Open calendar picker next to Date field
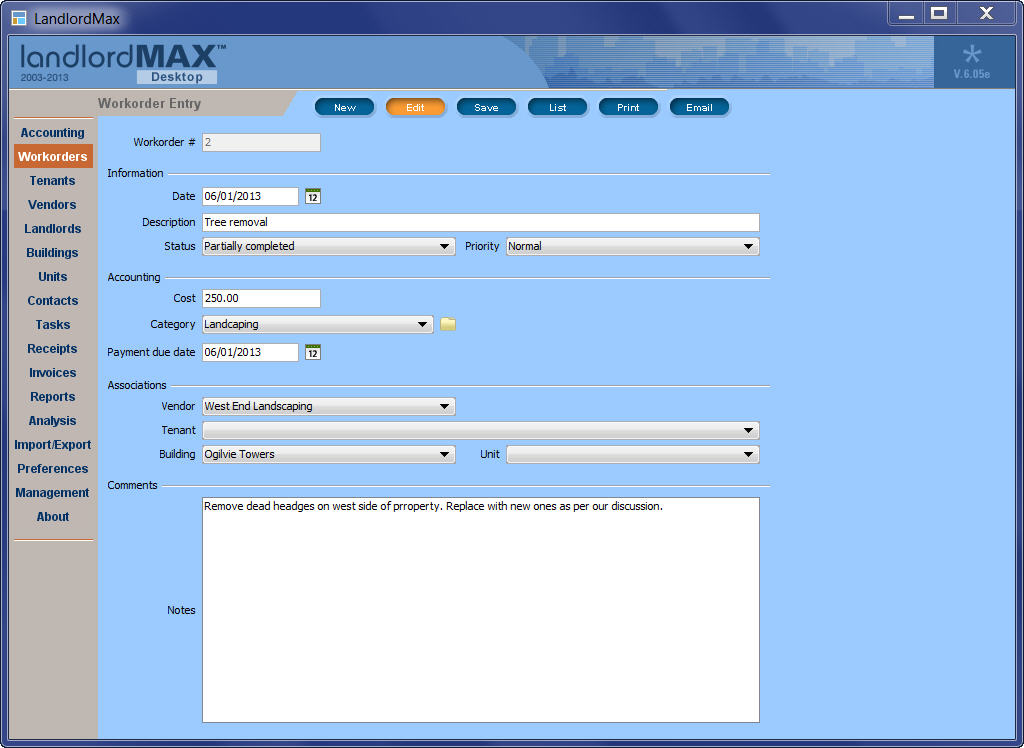Image resolution: width=1024 pixels, height=748 pixels. (313, 196)
